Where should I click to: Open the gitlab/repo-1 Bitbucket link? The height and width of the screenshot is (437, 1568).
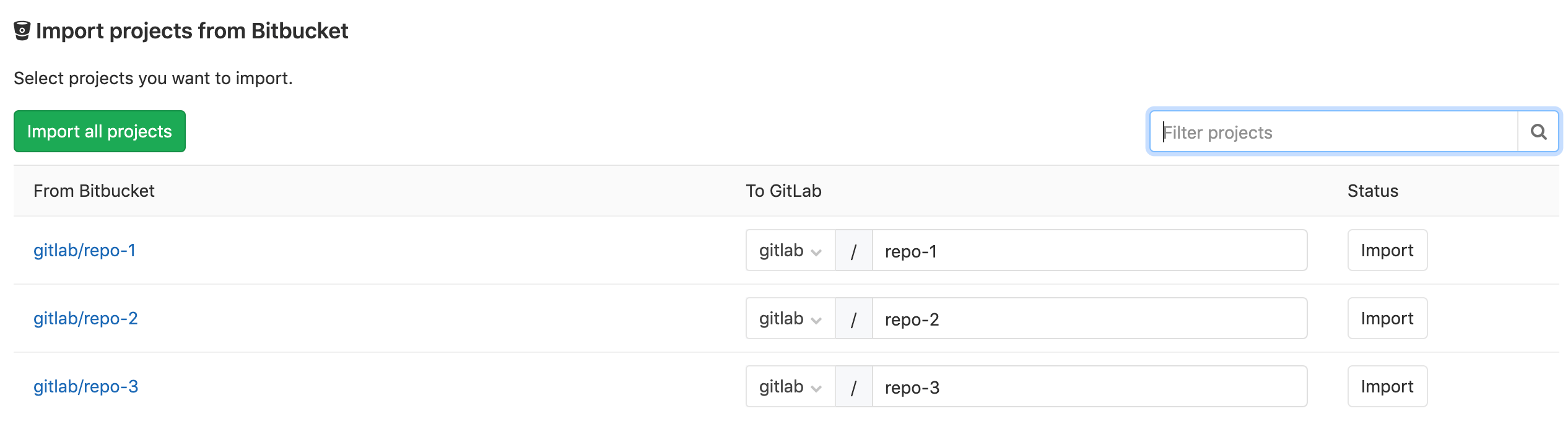point(84,250)
